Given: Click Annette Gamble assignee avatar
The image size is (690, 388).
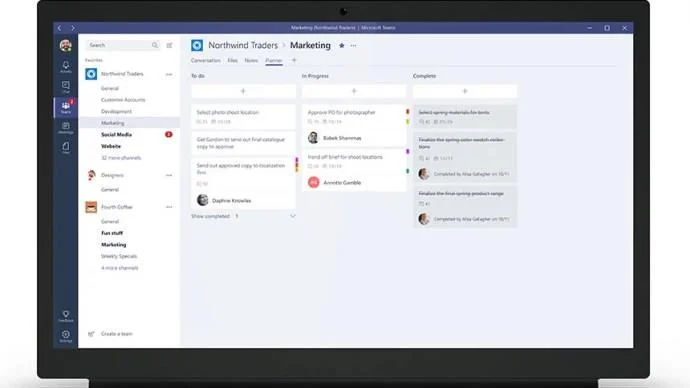Looking at the screenshot, I should 313,182.
